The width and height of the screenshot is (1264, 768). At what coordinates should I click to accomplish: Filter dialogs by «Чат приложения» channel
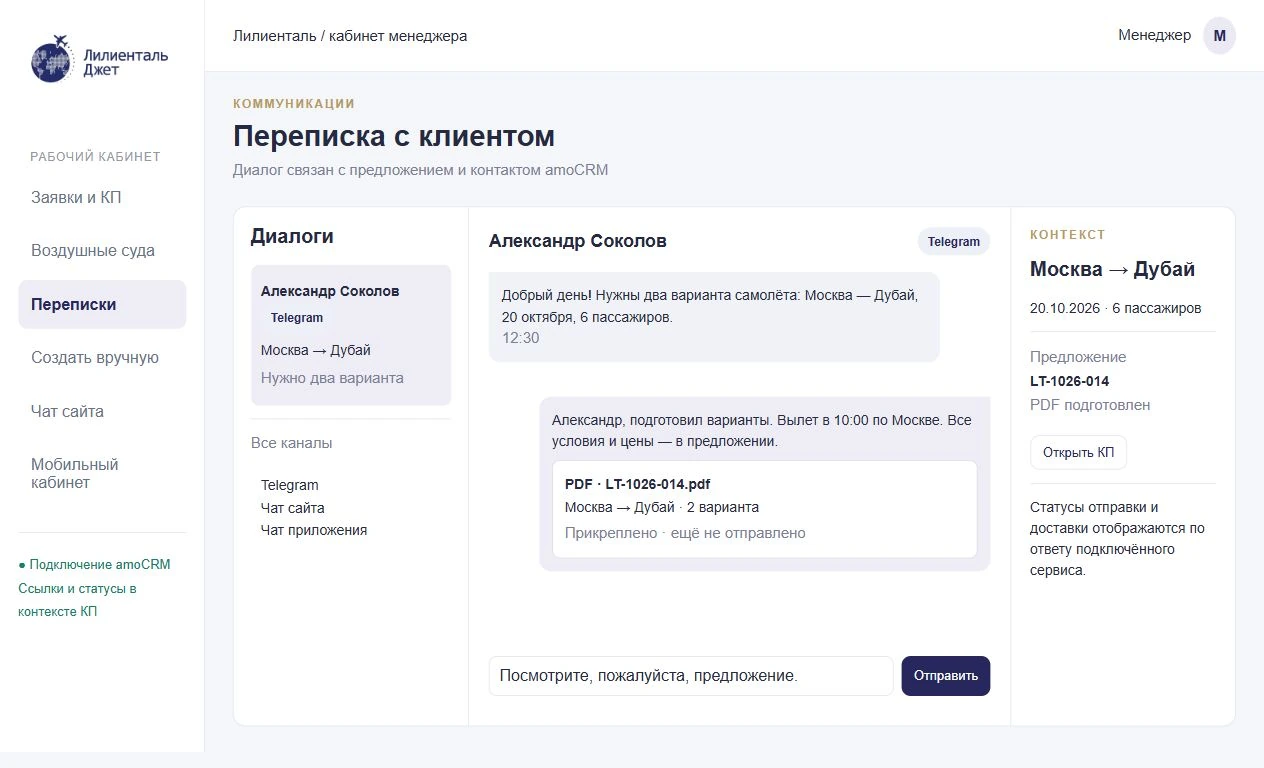[x=314, y=530]
